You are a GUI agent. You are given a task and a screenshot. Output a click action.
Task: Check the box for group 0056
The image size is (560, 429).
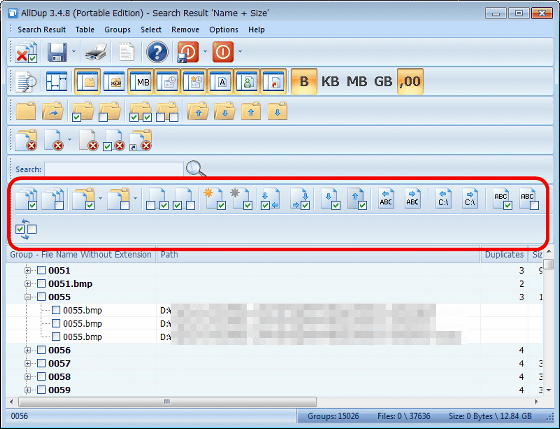[x=41, y=350]
